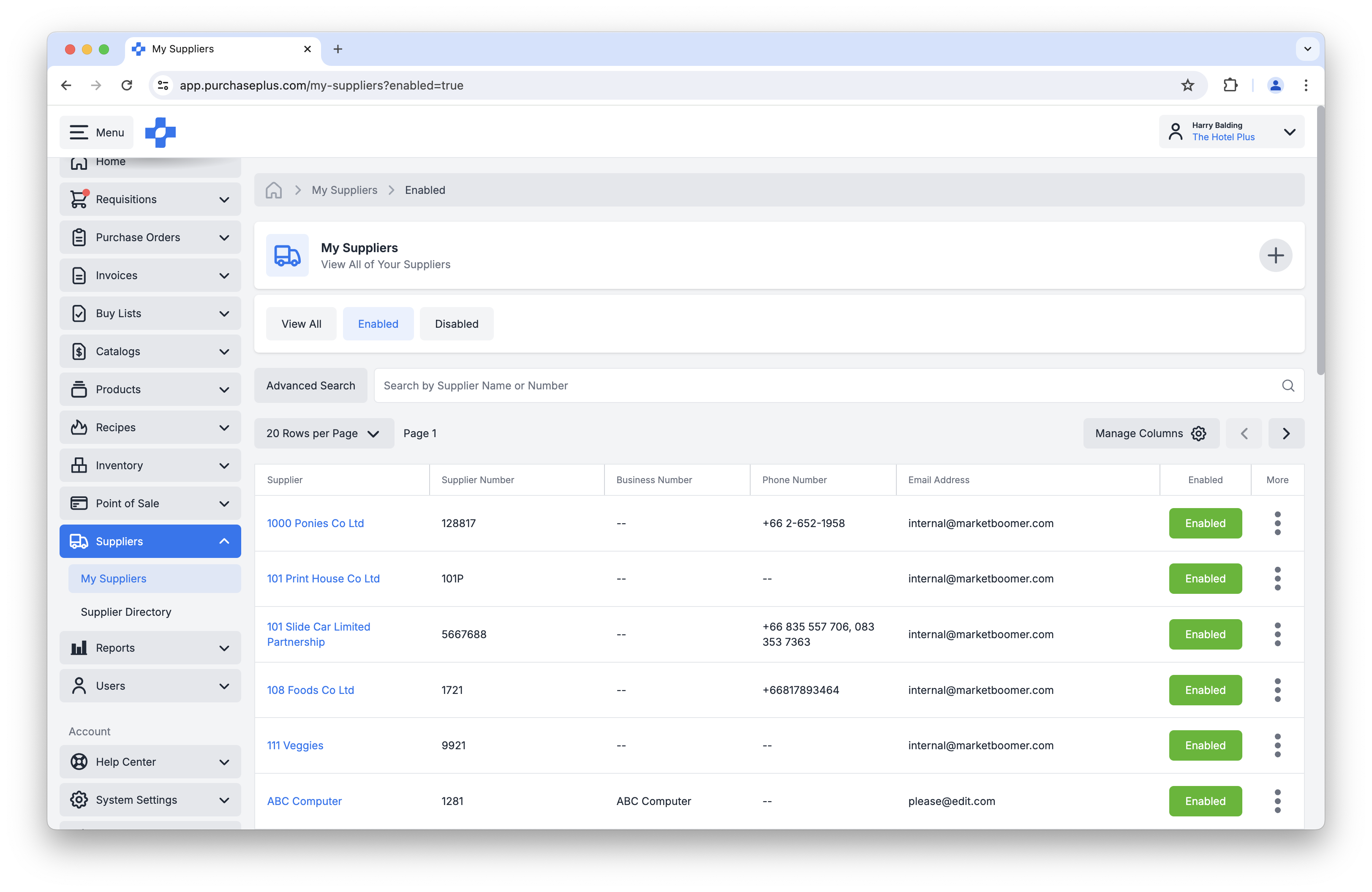Click the home breadcrumb icon above My Suppliers

pos(273,190)
